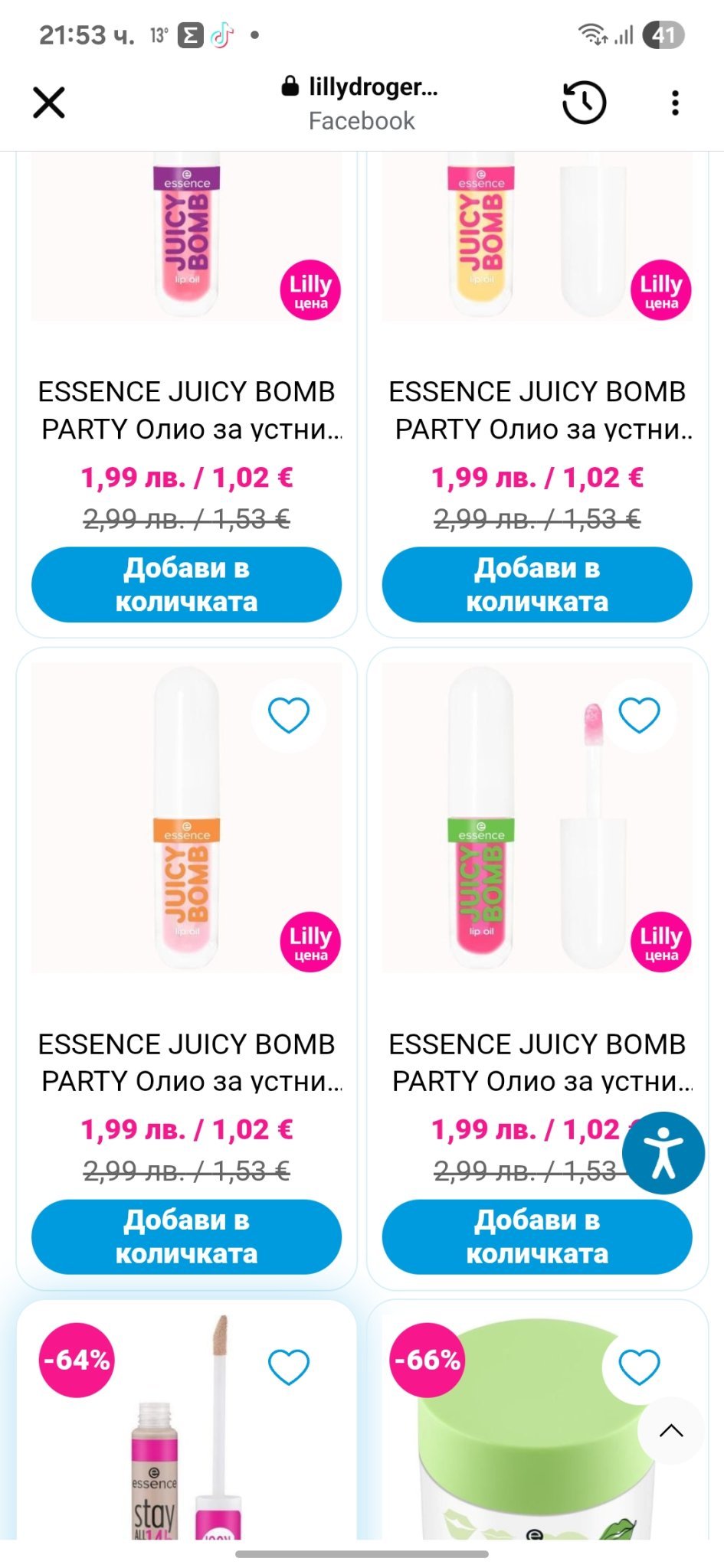The image size is (724, 1568).
Task: Add the Essence Stay concealer to favorites
Action: [288, 1367]
